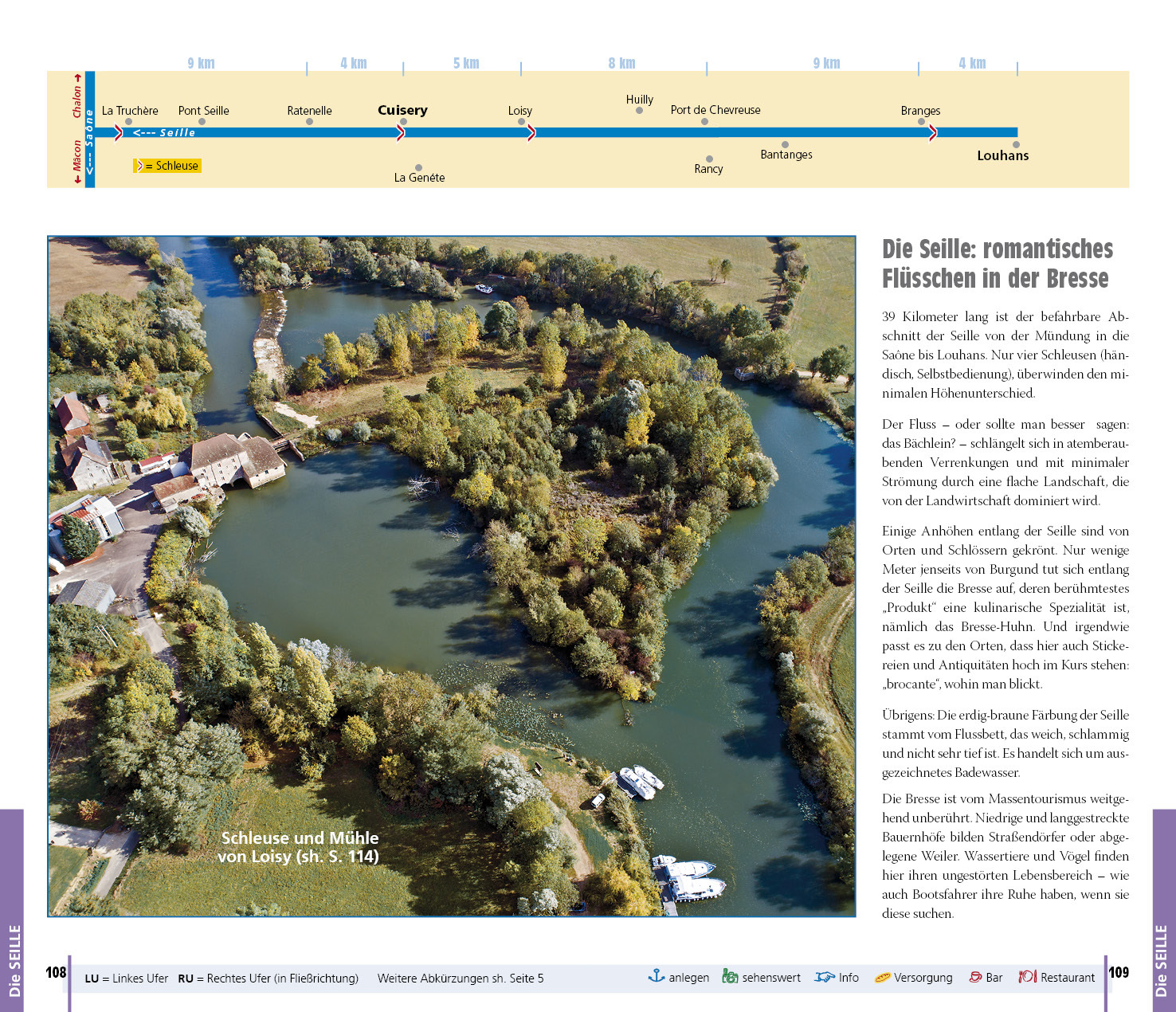This screenshot has height=1012, width=1176.
Task: Click the yellow 'Schleuse' legend box
Action: (x=167, y=166)
